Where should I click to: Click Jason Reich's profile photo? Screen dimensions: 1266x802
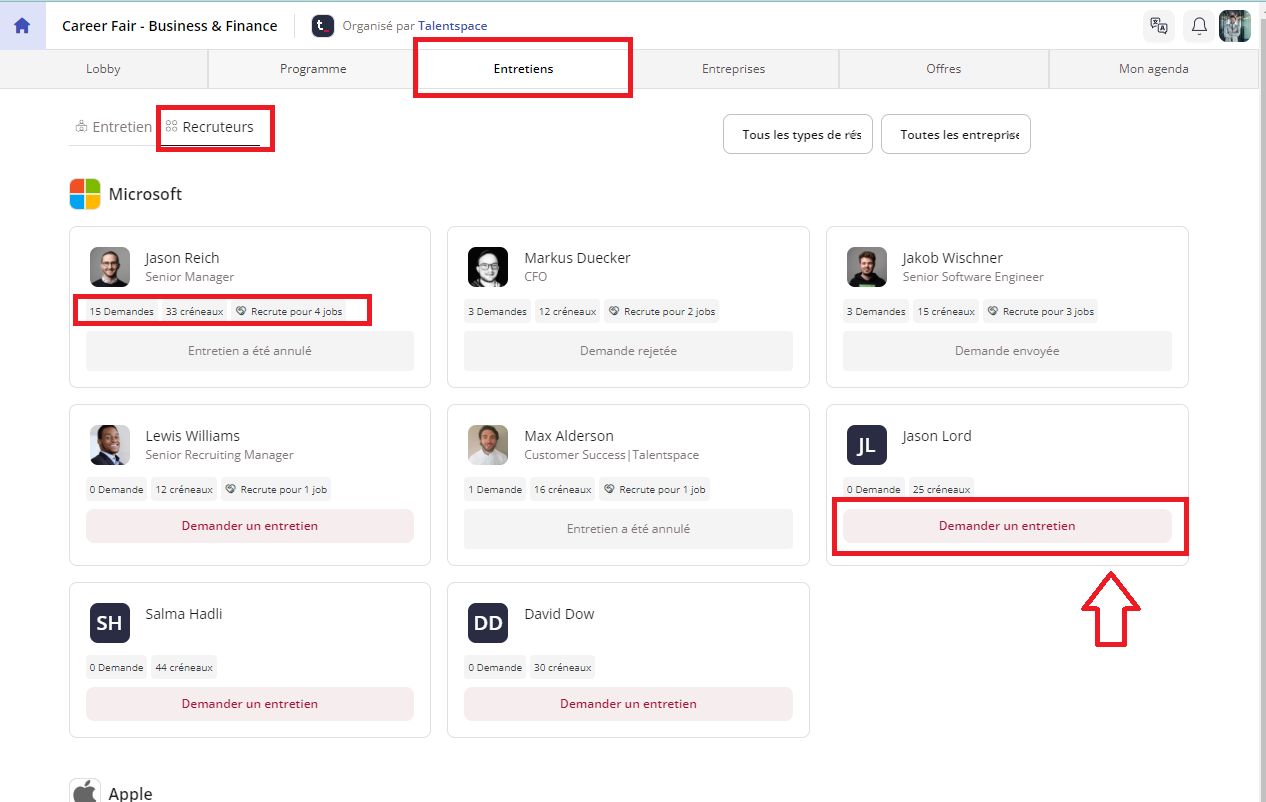[110, 267]
